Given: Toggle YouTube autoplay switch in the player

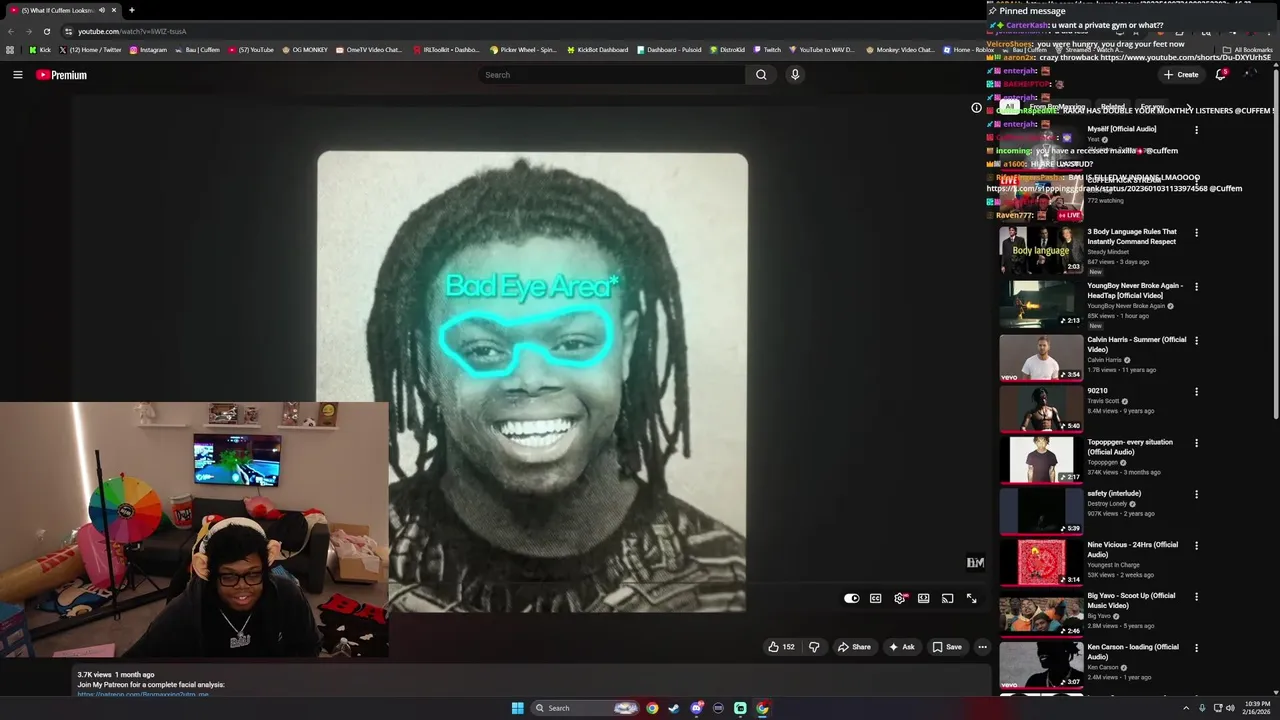Looking at the screenshot, I should [x=851, y=598].
